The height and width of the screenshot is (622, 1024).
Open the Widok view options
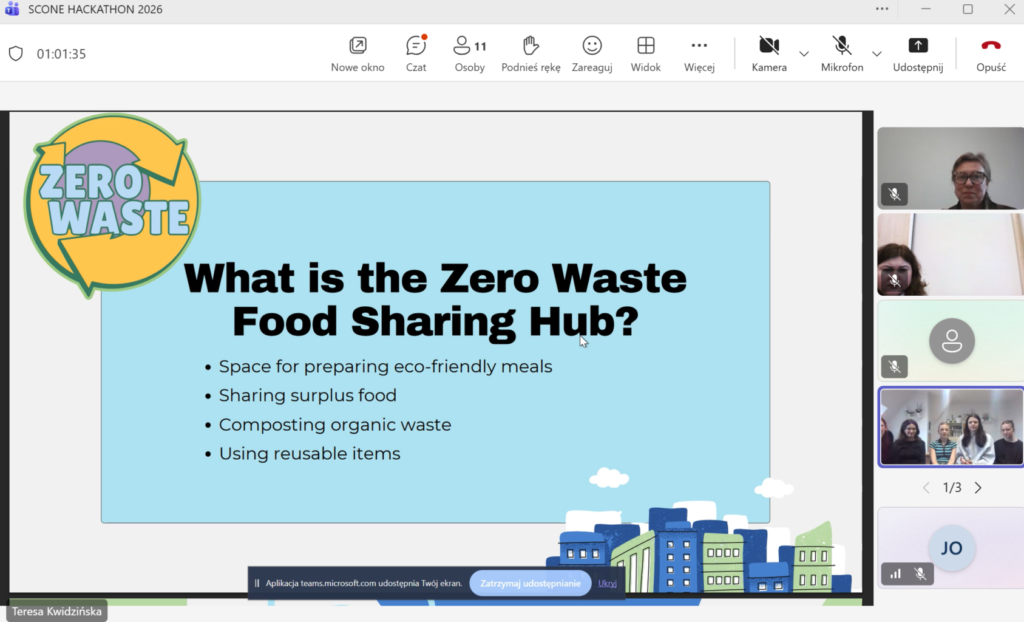click(646, 53)
